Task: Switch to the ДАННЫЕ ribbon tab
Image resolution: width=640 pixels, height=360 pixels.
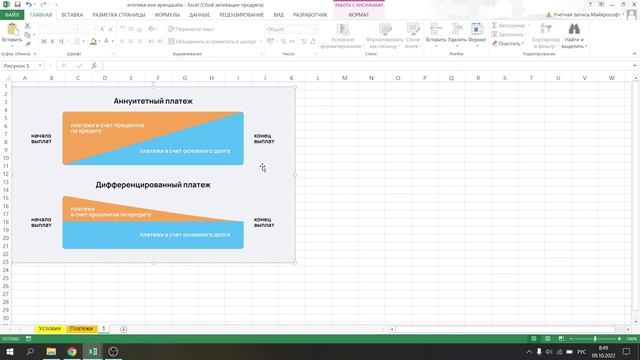Action: tap(199, 15)
